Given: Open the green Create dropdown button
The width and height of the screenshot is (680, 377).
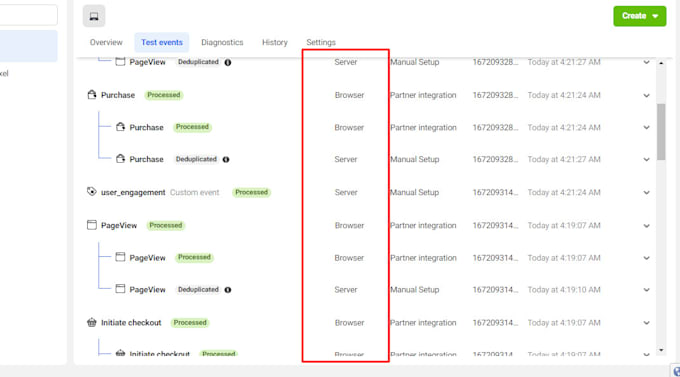Looking at the screenshot, I should (640, 16).
